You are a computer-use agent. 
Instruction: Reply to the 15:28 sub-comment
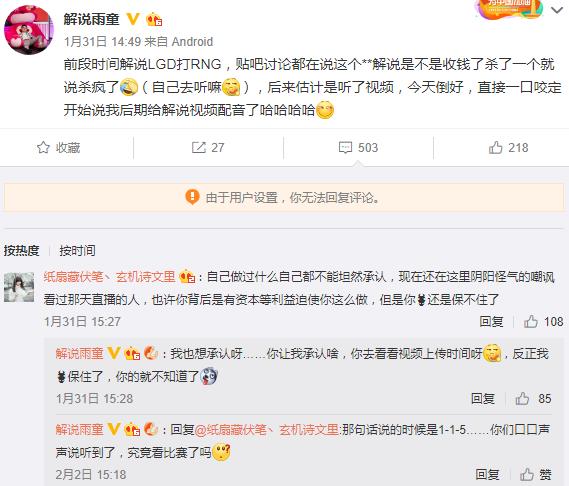click(x=483, y=399)
